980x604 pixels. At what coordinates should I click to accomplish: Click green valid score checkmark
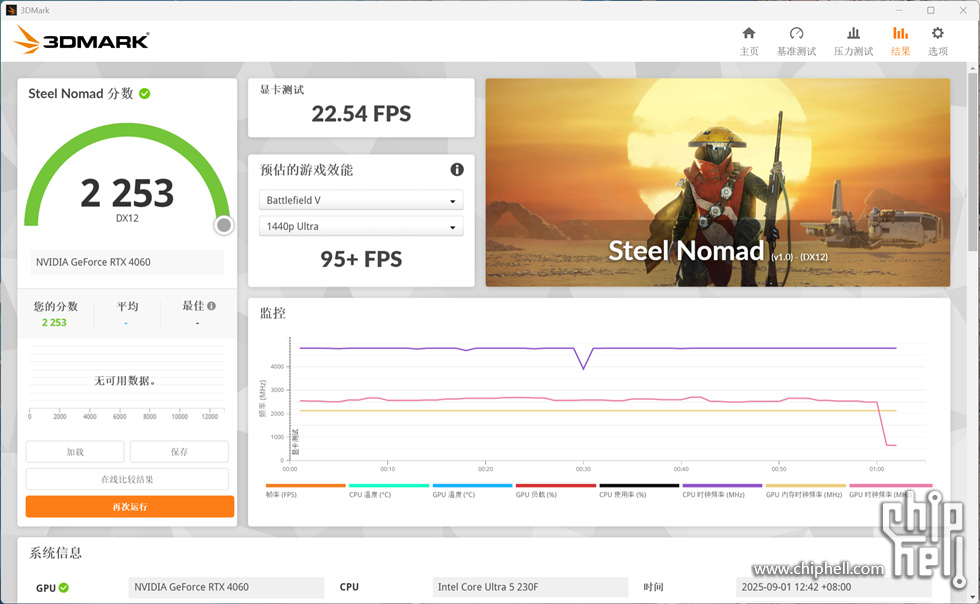pos(144,94)
